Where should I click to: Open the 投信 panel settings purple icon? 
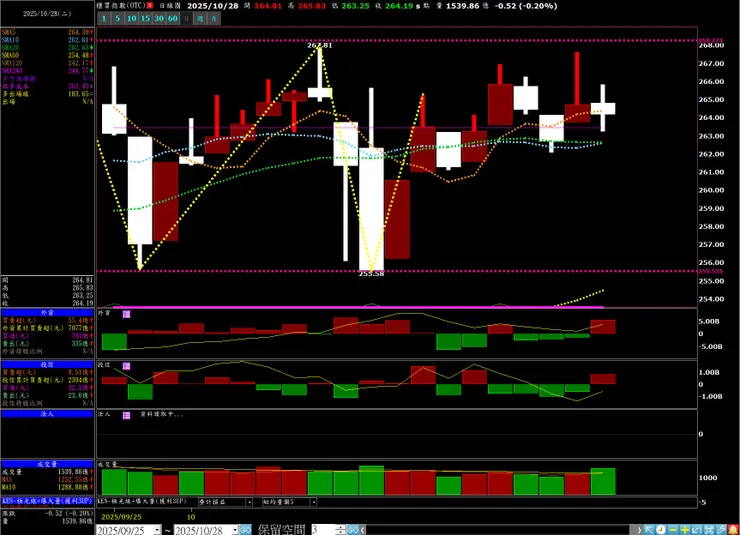(126, 366)
